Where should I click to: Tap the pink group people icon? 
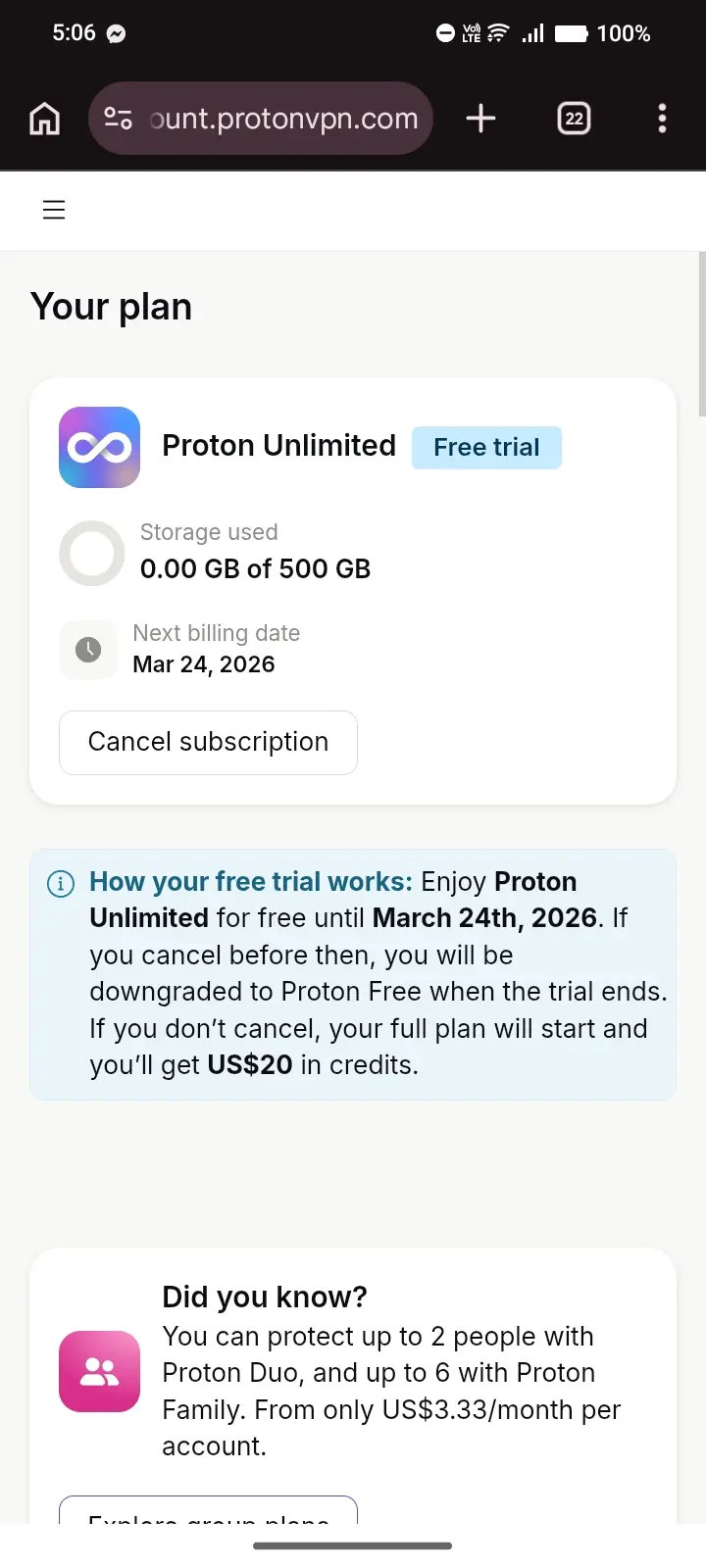click(x=99, y=1371)
